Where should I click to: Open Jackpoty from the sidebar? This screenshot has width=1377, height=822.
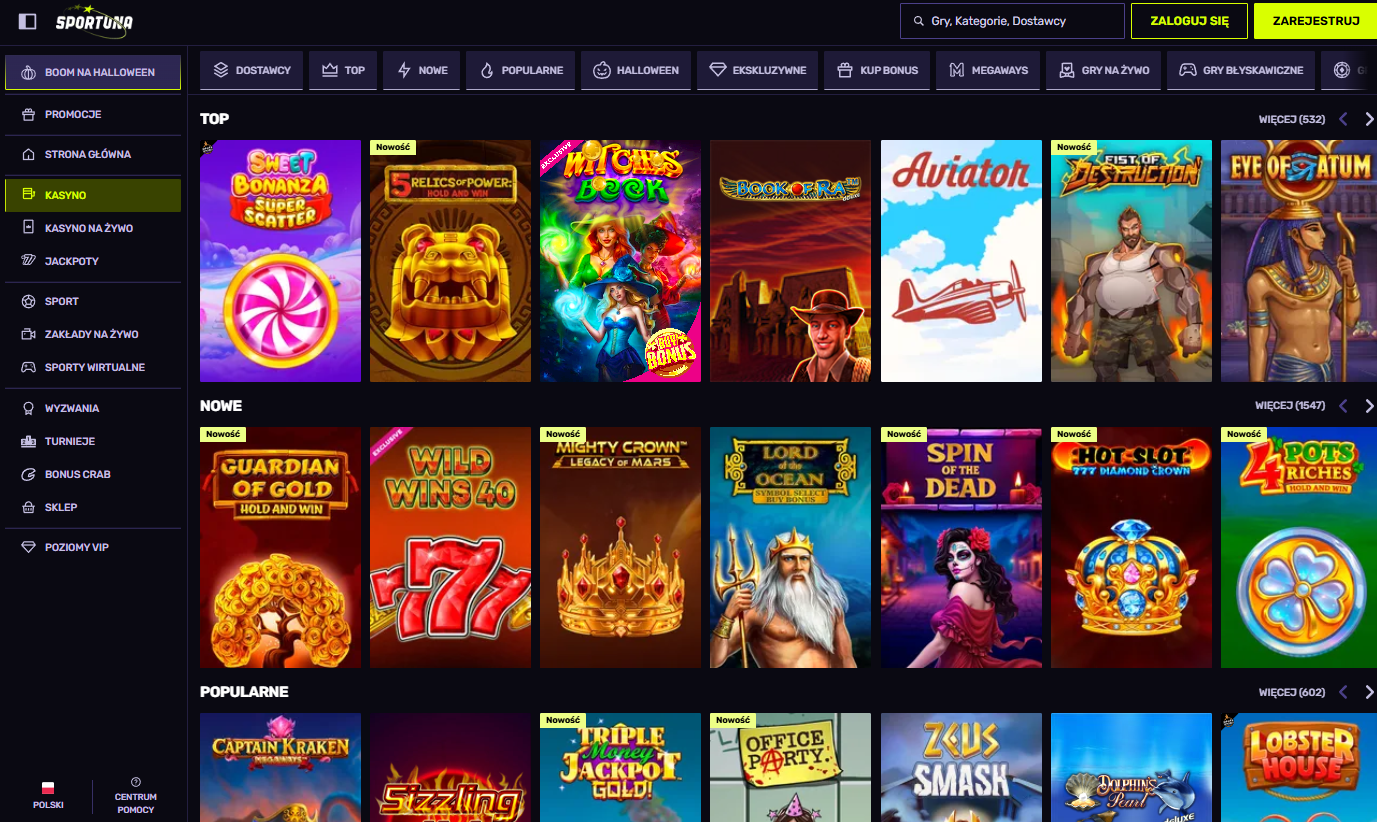tap(72, 261)
